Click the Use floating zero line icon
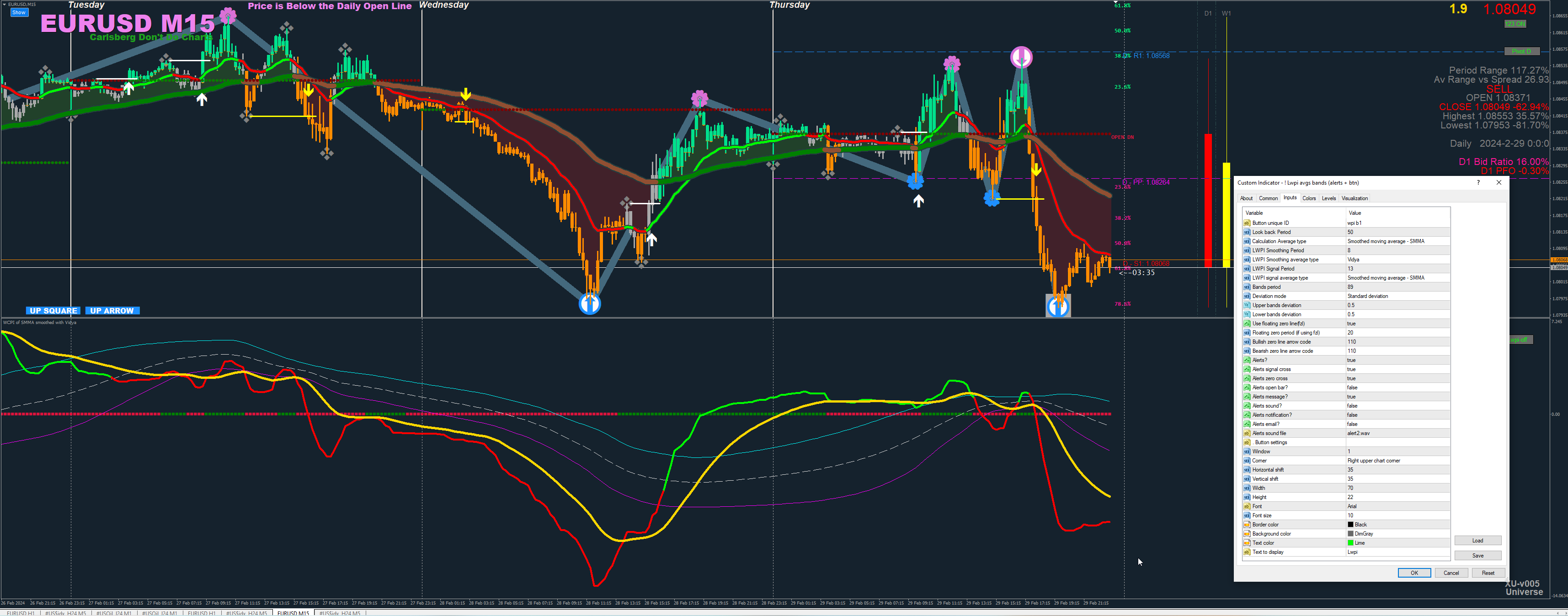This screenshot has width=1568, height=616. click(1247, 323)
